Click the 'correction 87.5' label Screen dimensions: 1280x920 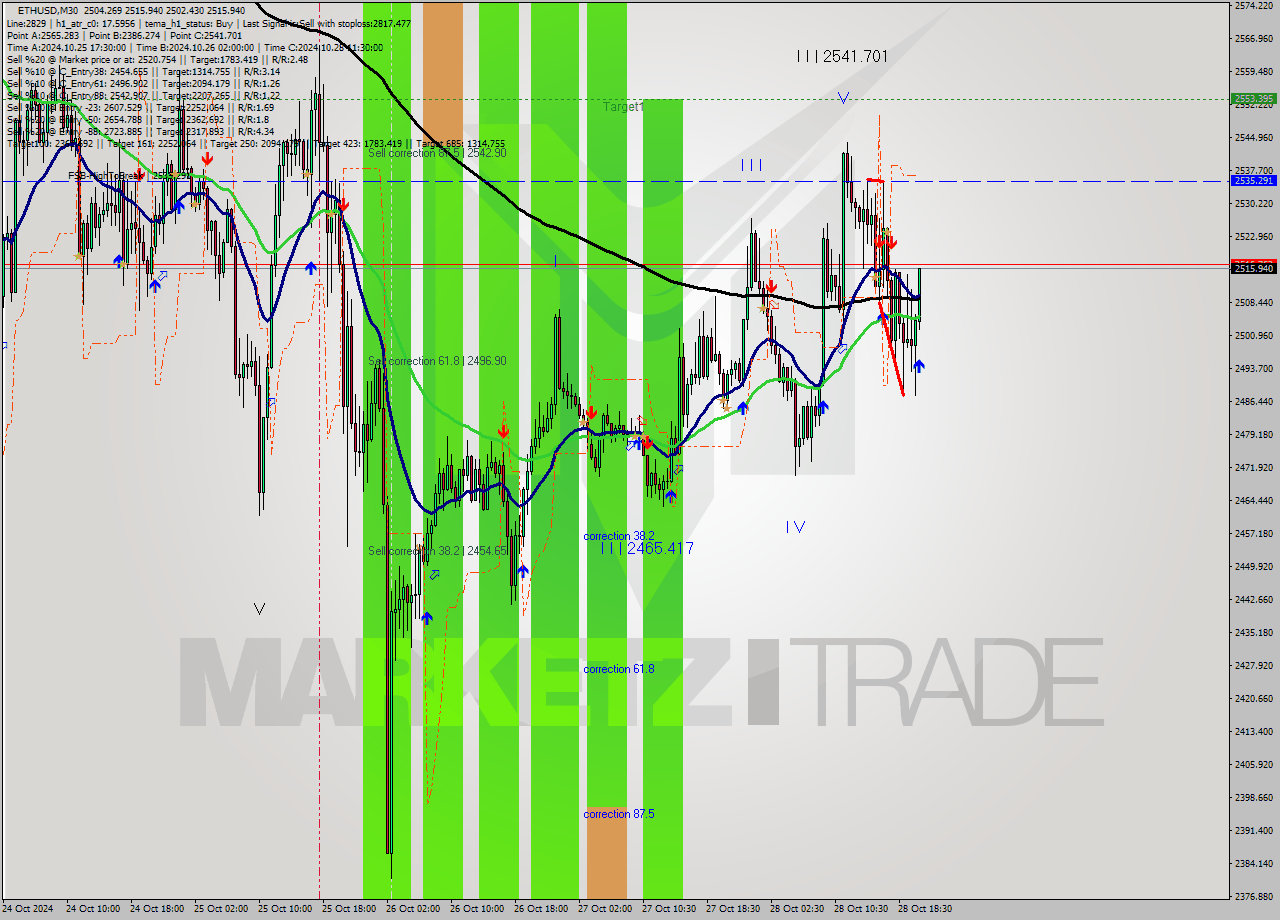click(x=619, y=814)
